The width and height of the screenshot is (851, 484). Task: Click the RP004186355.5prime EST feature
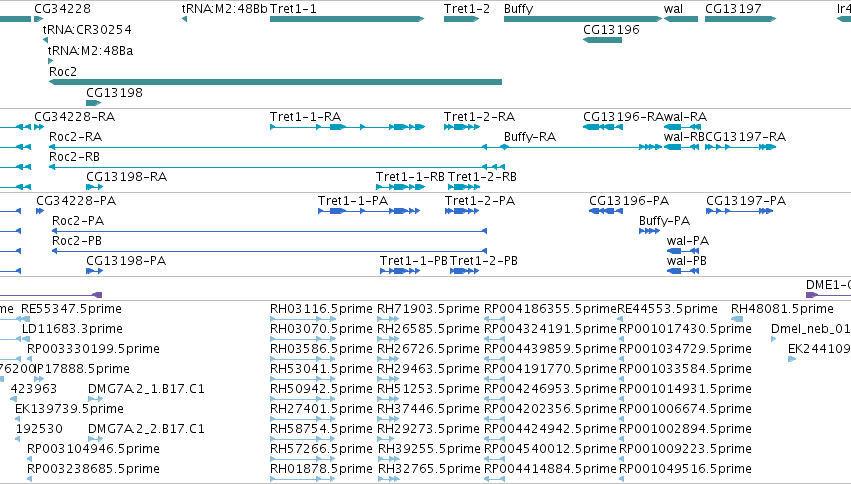click(494, 319)
